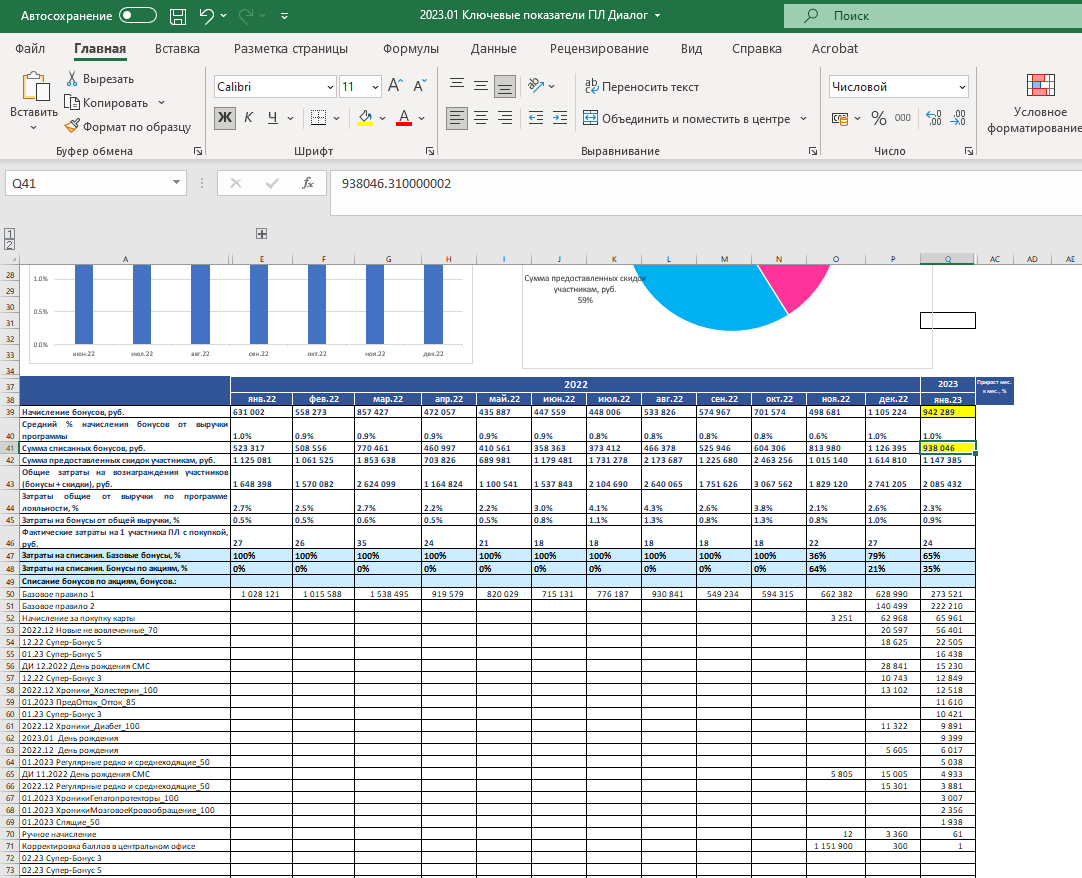Click the Переносить текст button

click(x=641, y=87)
